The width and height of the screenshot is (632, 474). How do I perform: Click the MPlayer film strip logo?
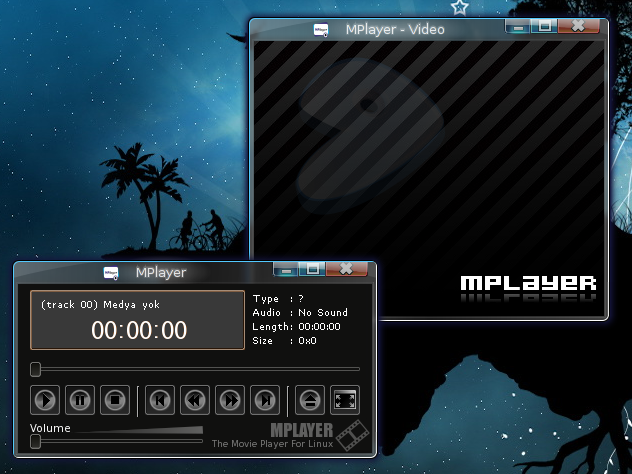pos(353,435)
